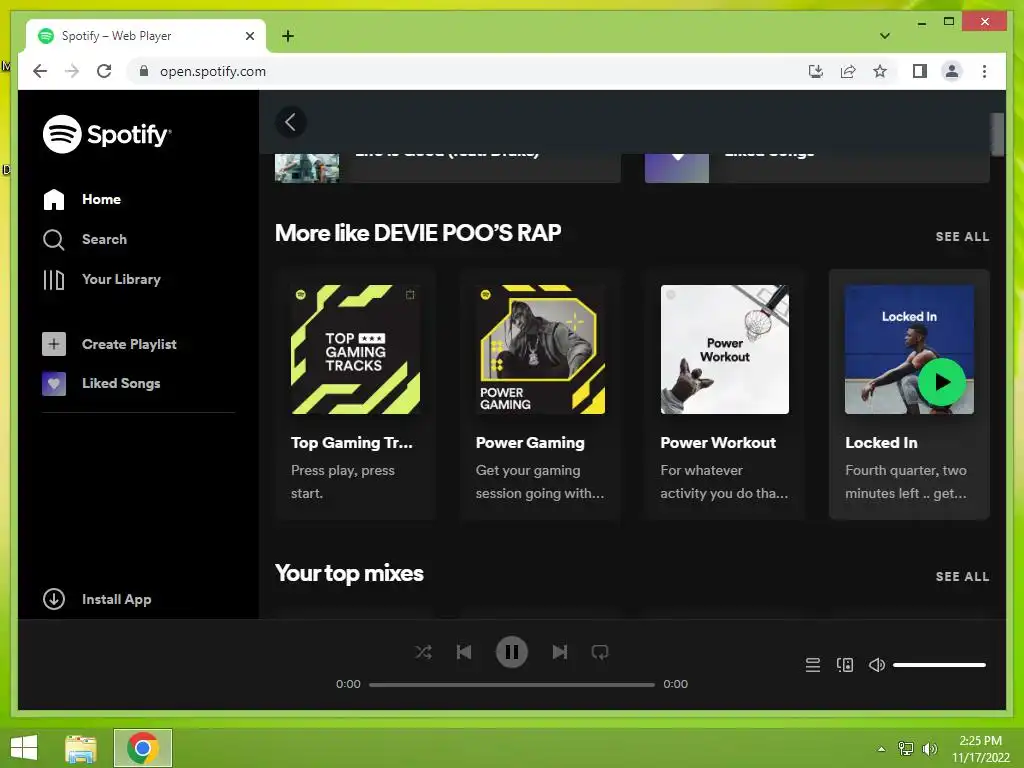Screen dimensions: 1024x768
Task: Open system volume tray icon
Action: [929, 749]
